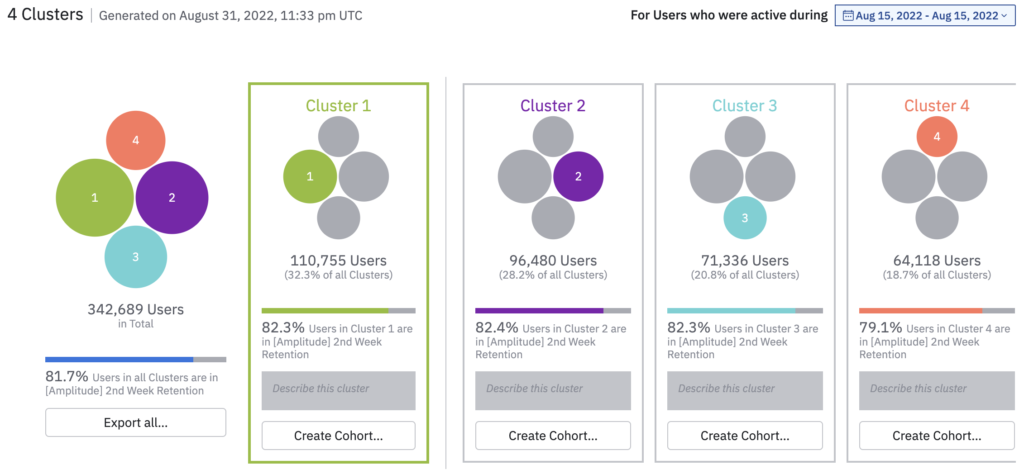Click Export all button
The width and height of the screenshot is (1024, 474).
[136, 422]
